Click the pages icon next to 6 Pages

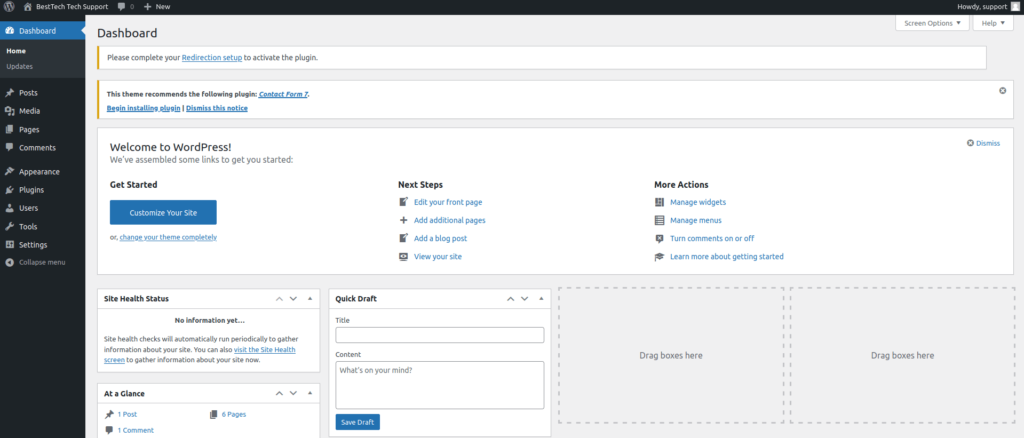(214, 414)
